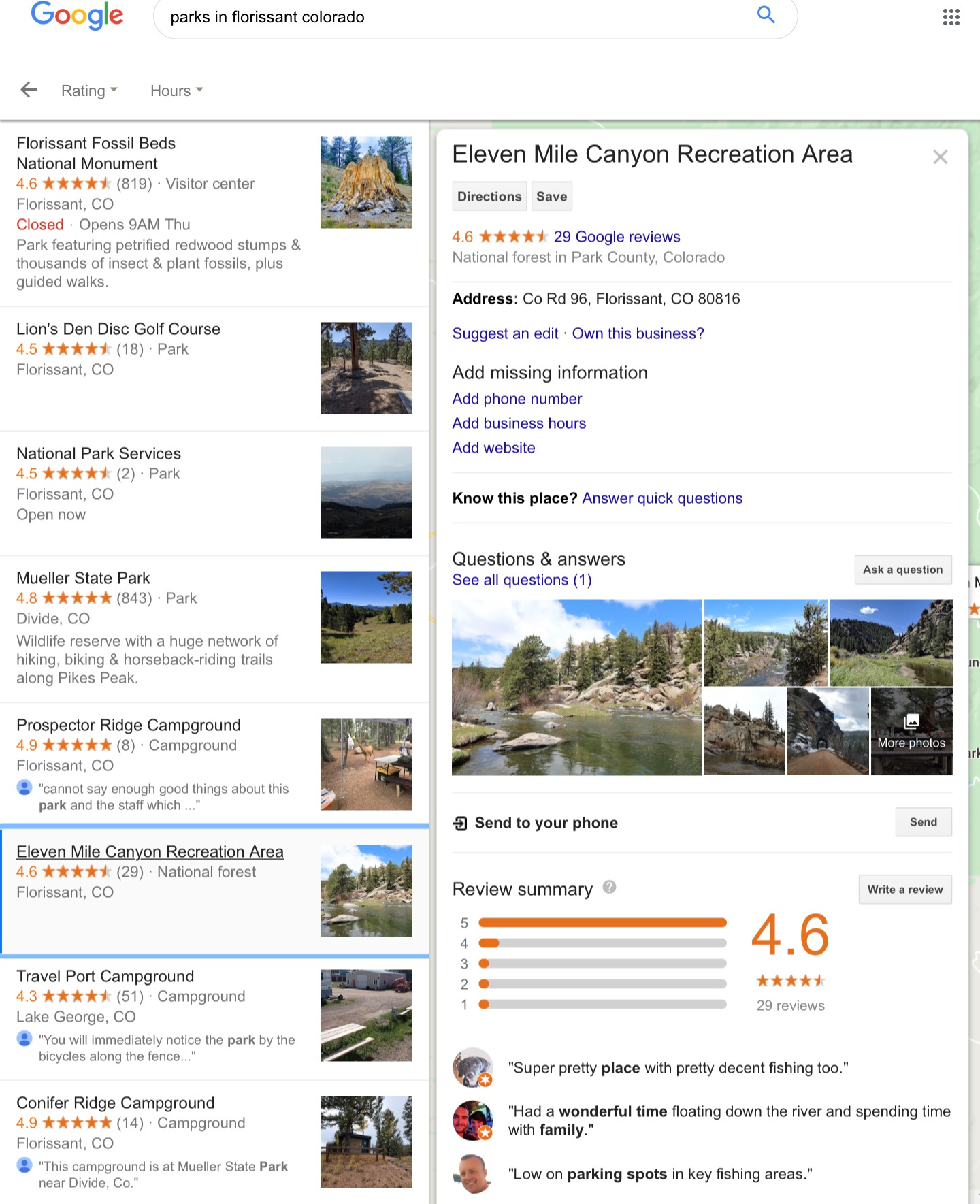Click the Add phone number link
Viewport: 980px width, 1204px height.
[x=517, y=399]
